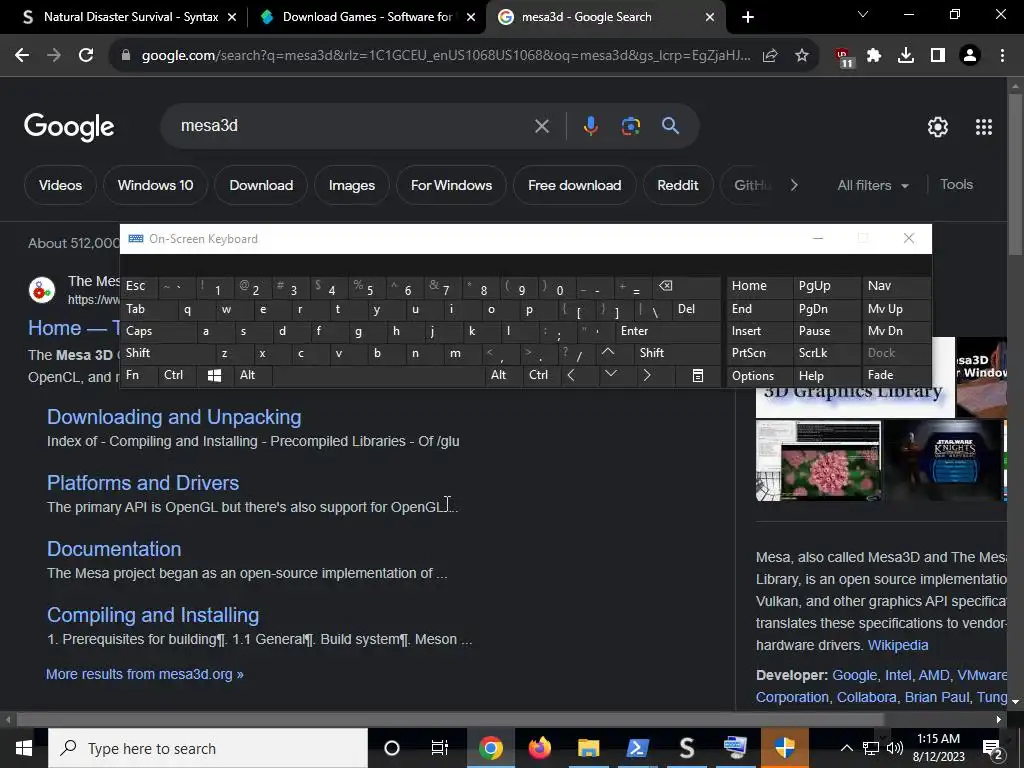This screenshot has height=768, width=1024.
Task: Toggle the Fade key on On-Screen Keyboard
Action: tap(896, 376)
